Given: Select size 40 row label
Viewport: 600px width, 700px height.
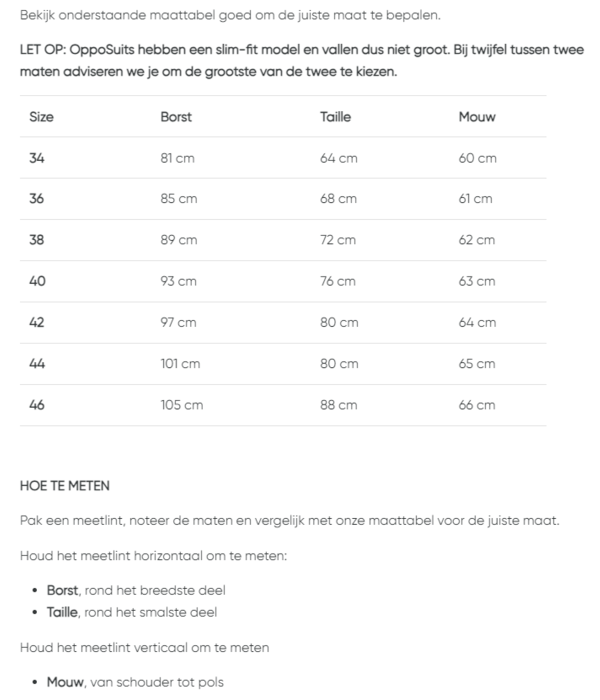Looking at the screenshot, I should coord(37,281).
